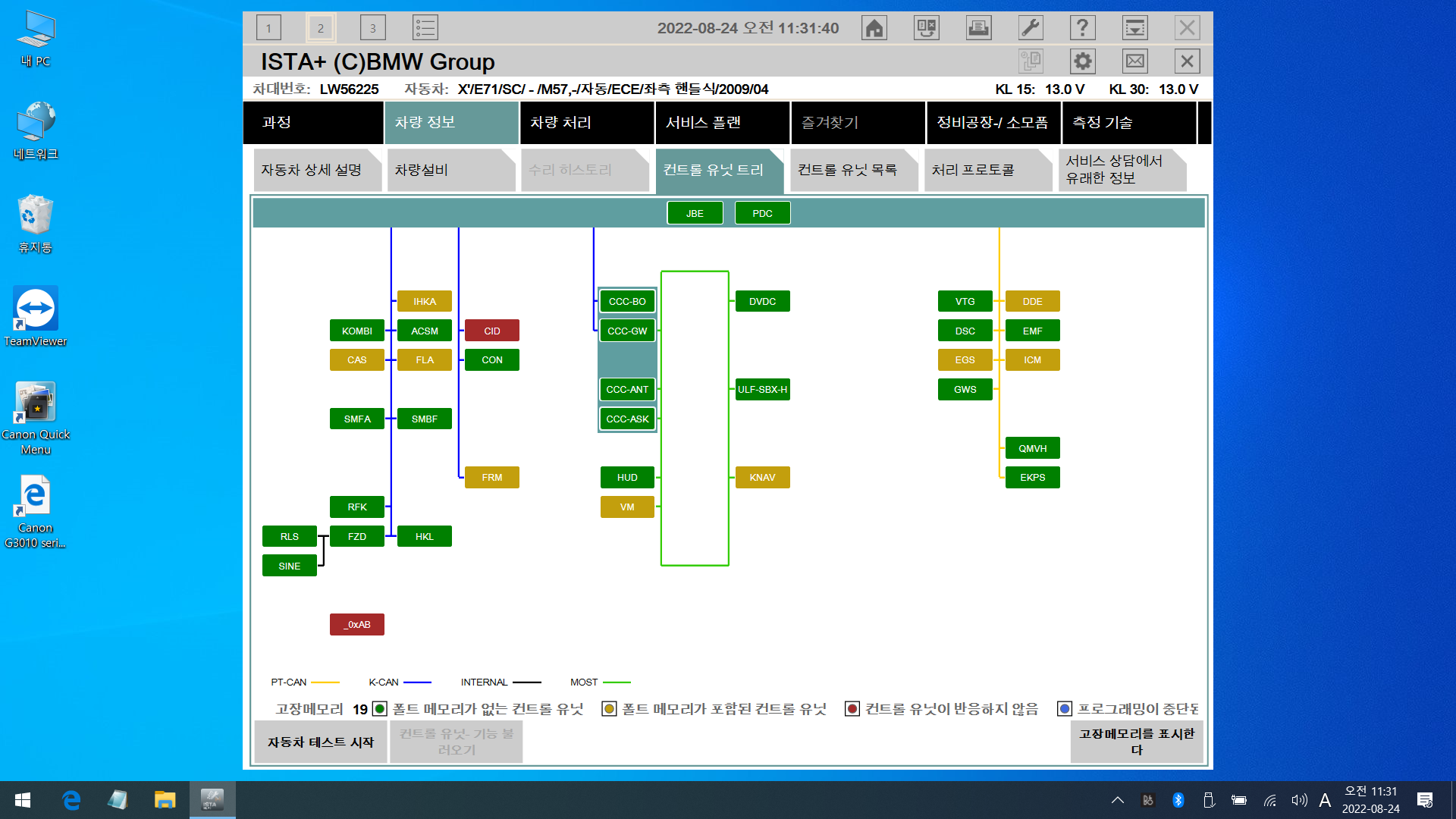Click the green no-fault-memory legend indicator
This screenshot has height=819, width=1456.
pos(380,709)
